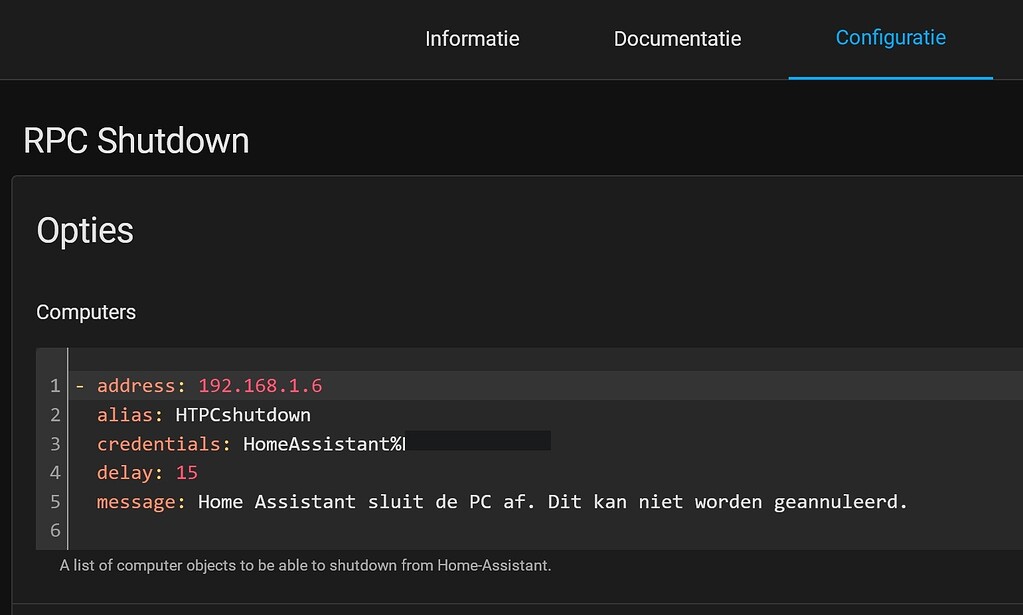This screenshot has width=1023, height=615.
Task: Switch to the Informatie tab
Action: (x=471, y=38)
